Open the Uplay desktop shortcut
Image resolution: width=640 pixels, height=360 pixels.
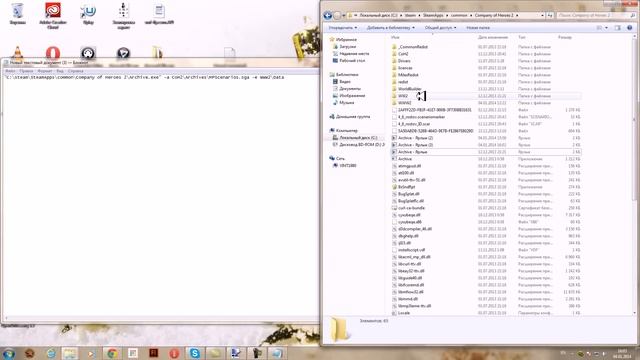click(x=88, y=14)
